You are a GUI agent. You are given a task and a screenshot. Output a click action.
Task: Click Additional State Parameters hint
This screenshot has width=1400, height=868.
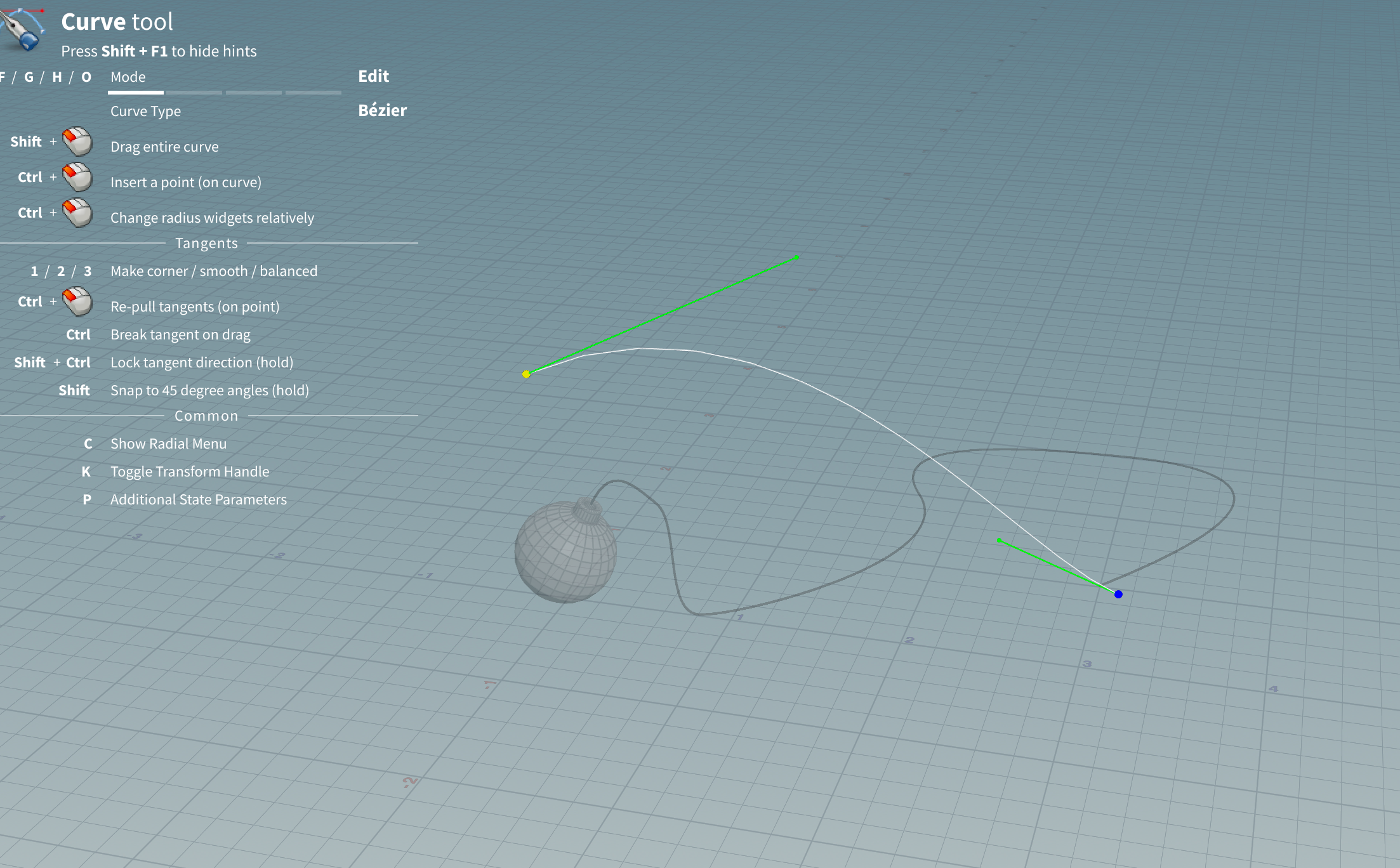tap(198, 499)
